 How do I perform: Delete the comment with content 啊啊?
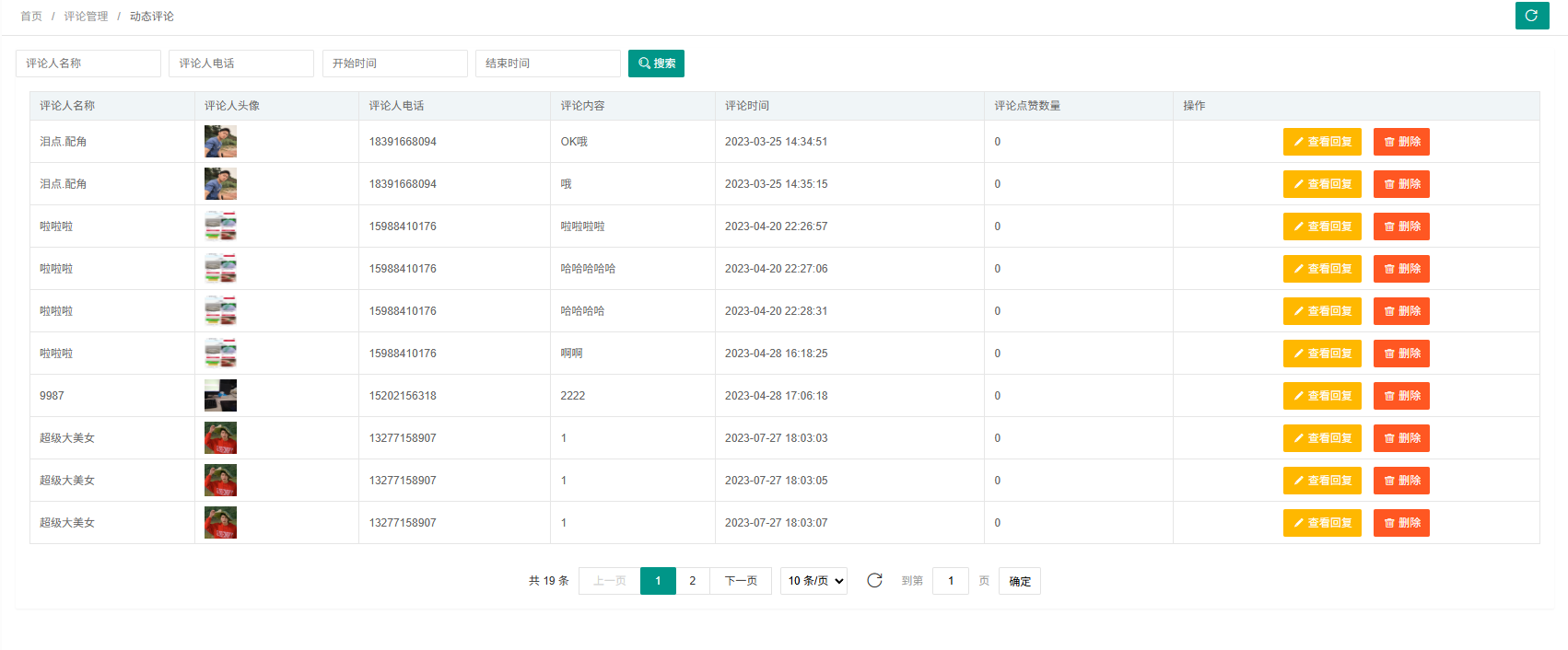click(x=1400, y=354)
